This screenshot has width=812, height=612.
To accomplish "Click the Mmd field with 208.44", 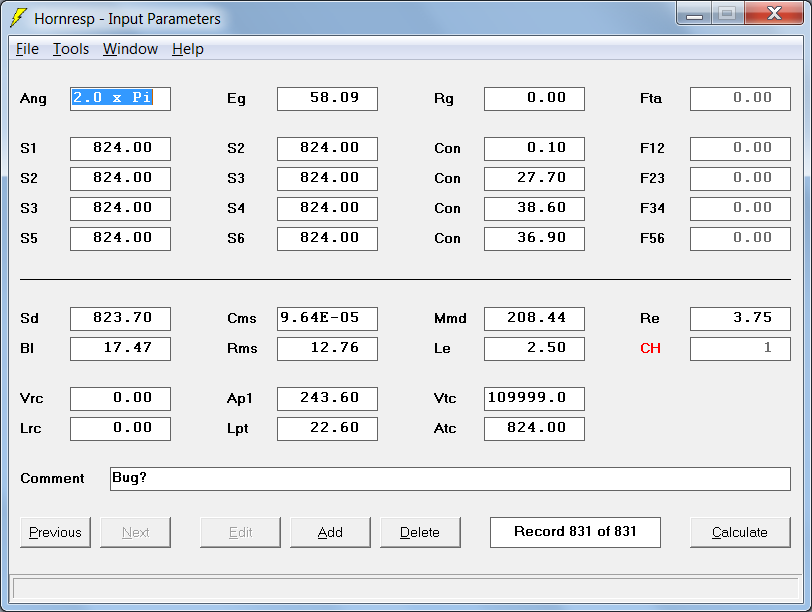I will (534, 319).
